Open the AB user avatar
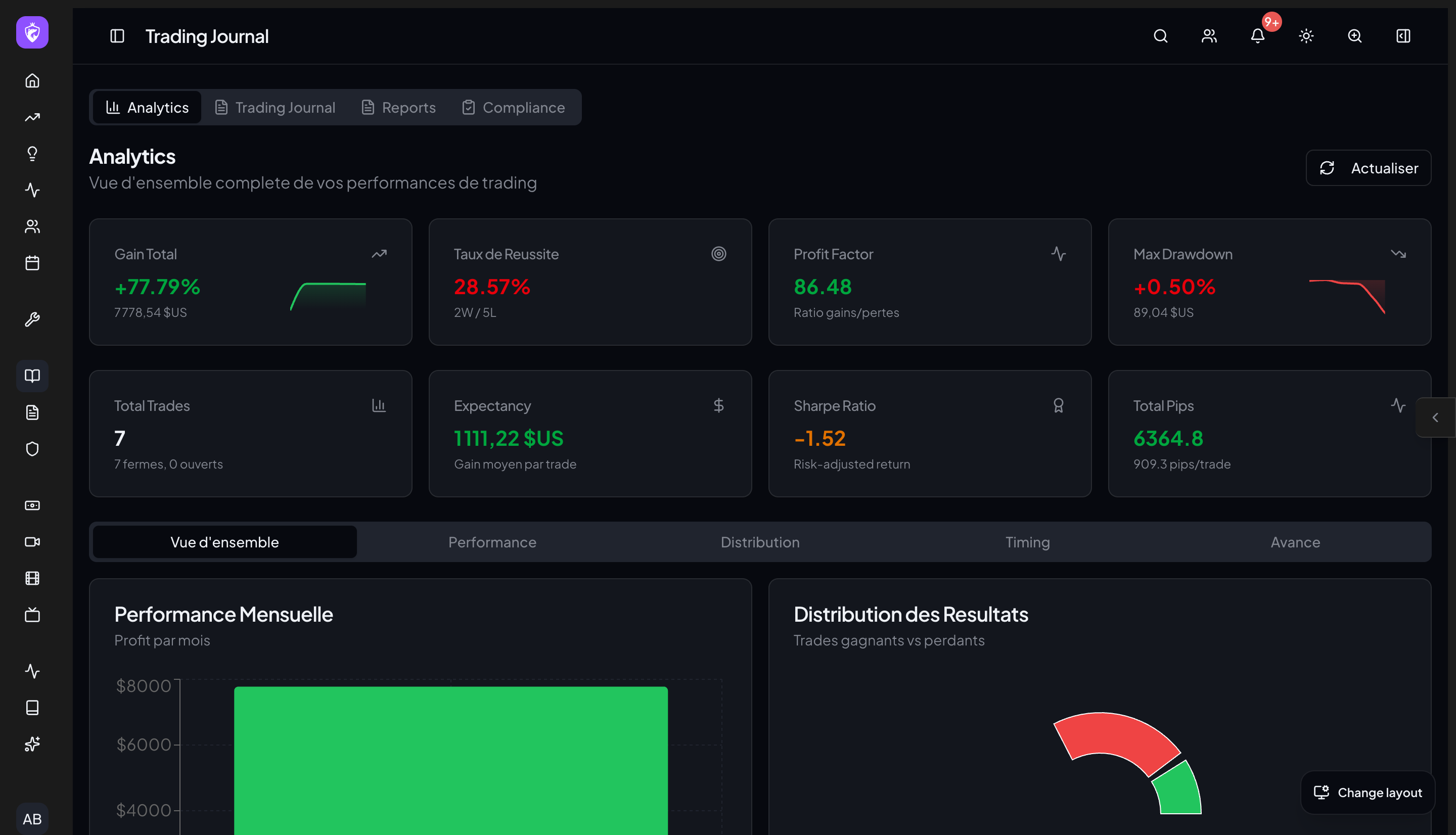1456x835 pixels. point(32,819)
